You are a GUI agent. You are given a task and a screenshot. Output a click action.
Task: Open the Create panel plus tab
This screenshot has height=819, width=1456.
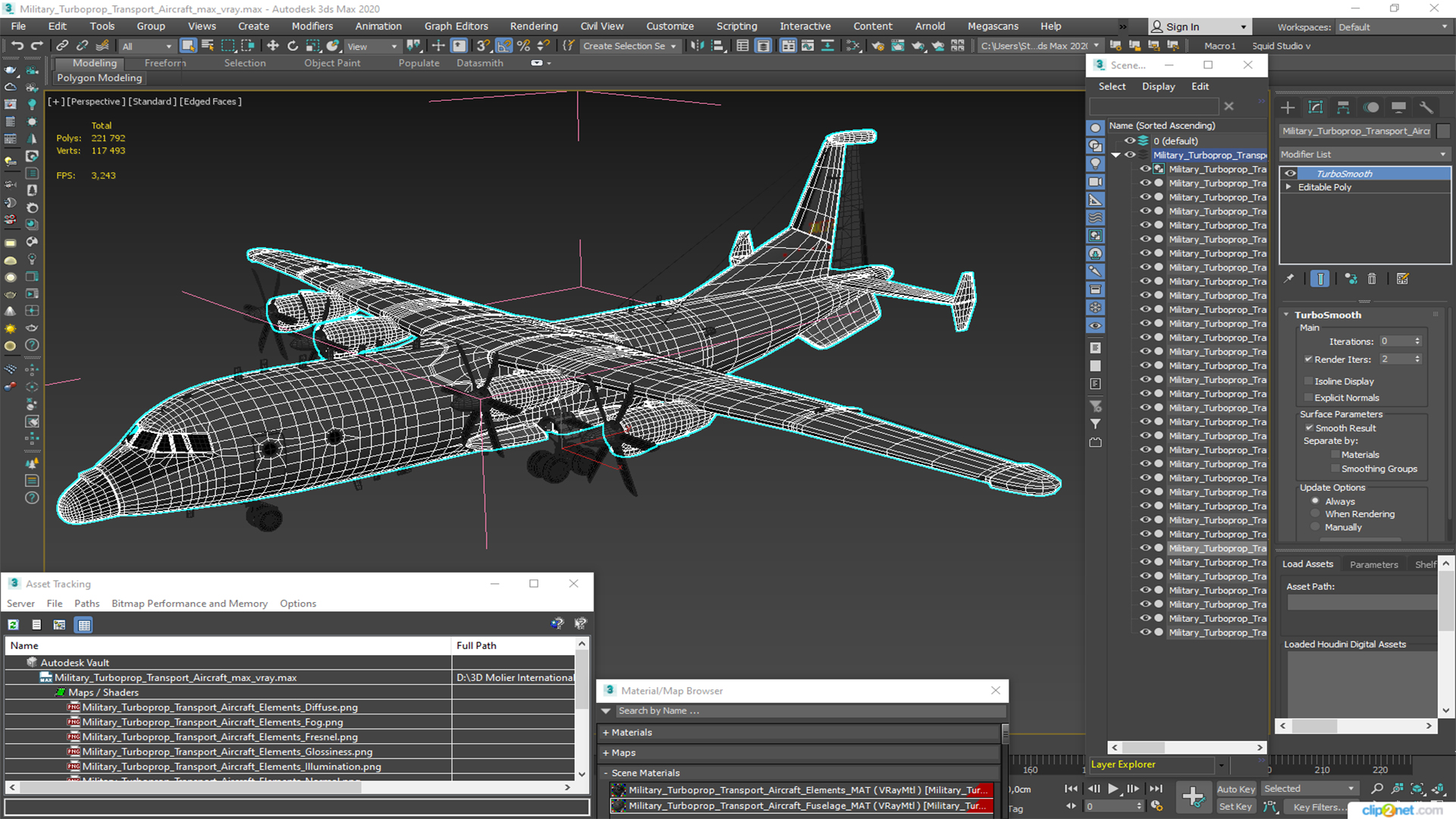tap(1288, 108)
